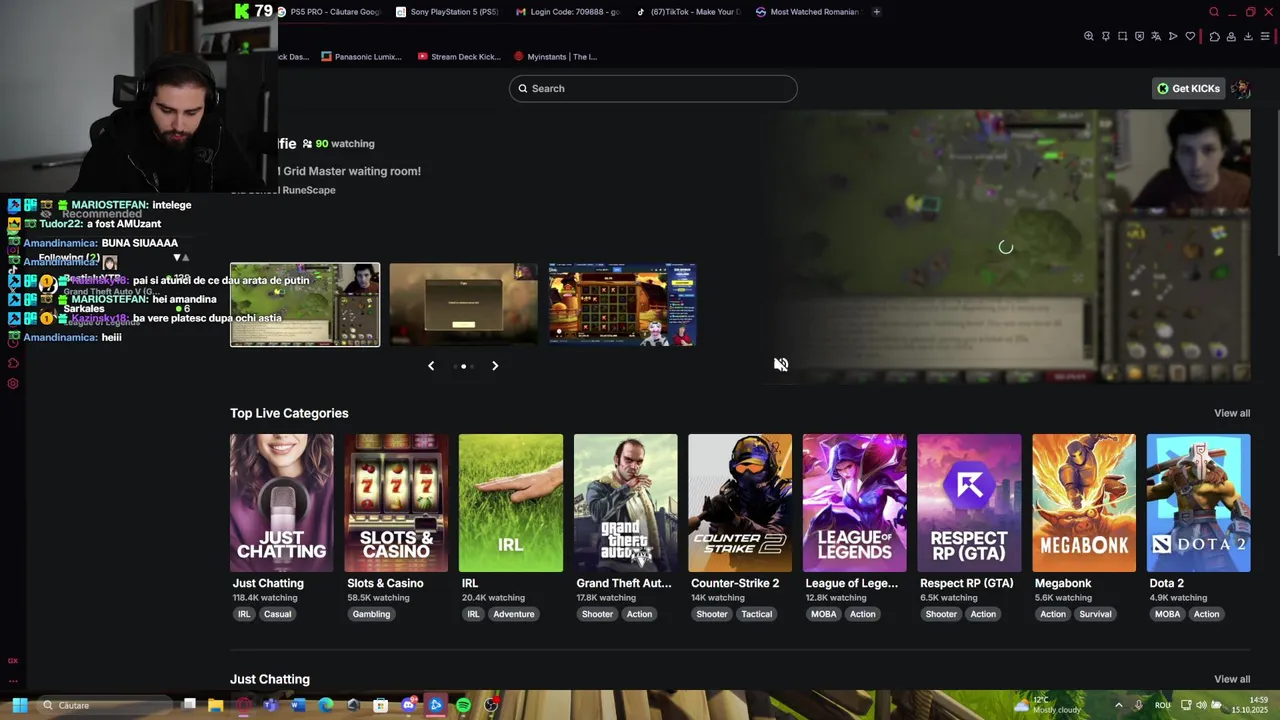Open Discord from the taskbar
The width and height of the screenshot is (1280, 720).
pyautogui.click(x=408, y=705)
